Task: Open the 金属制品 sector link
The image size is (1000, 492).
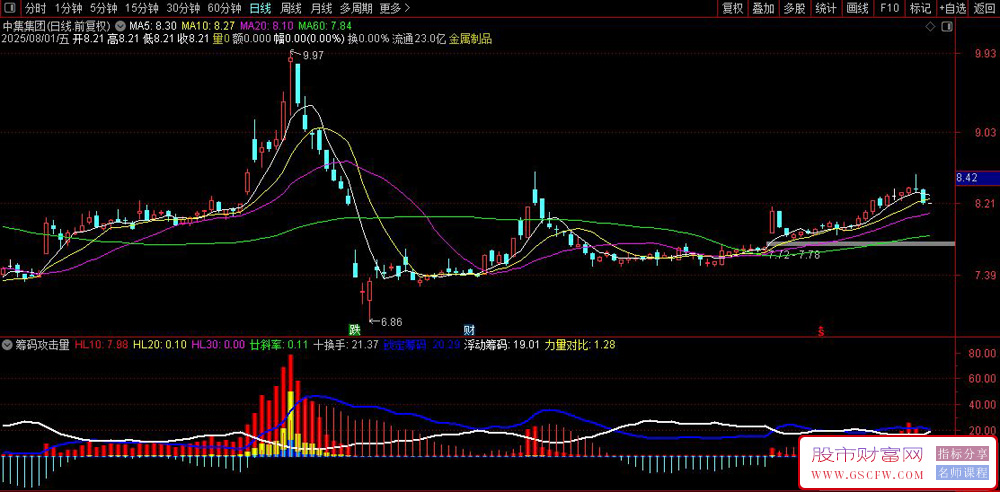Action: (470, 39)
